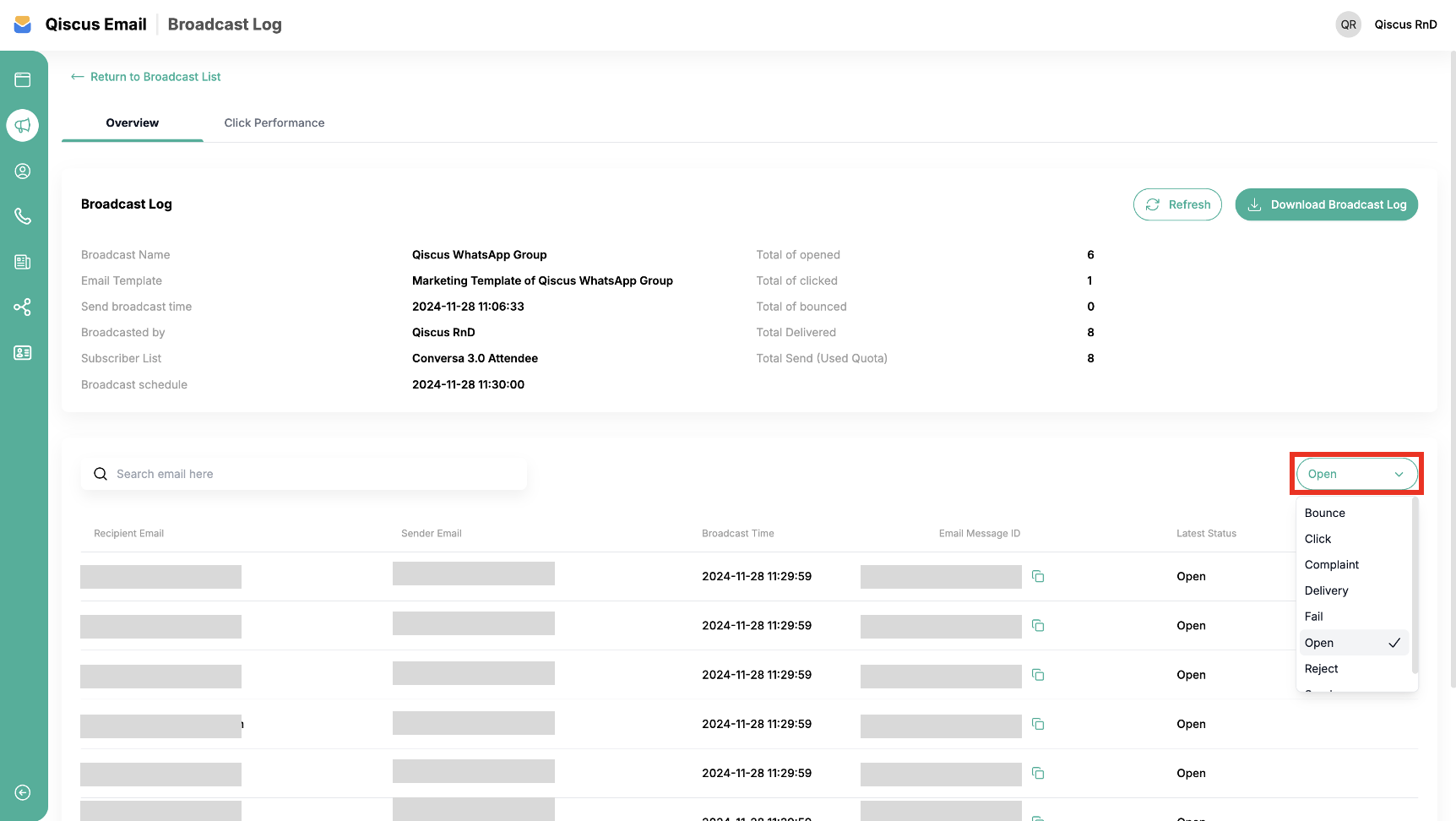Viewport: 1456px width, 821px height.
Task: Click Email Message ID column header
Action: [980, 534]
